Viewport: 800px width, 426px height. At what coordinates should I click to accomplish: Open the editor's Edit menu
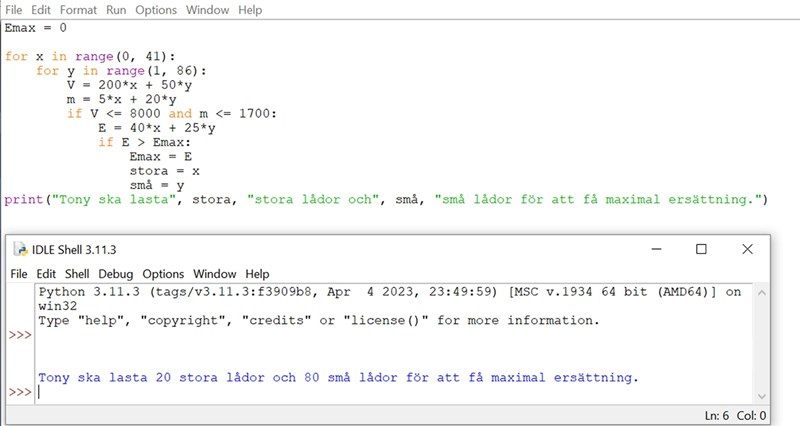(x=41, y=10)
